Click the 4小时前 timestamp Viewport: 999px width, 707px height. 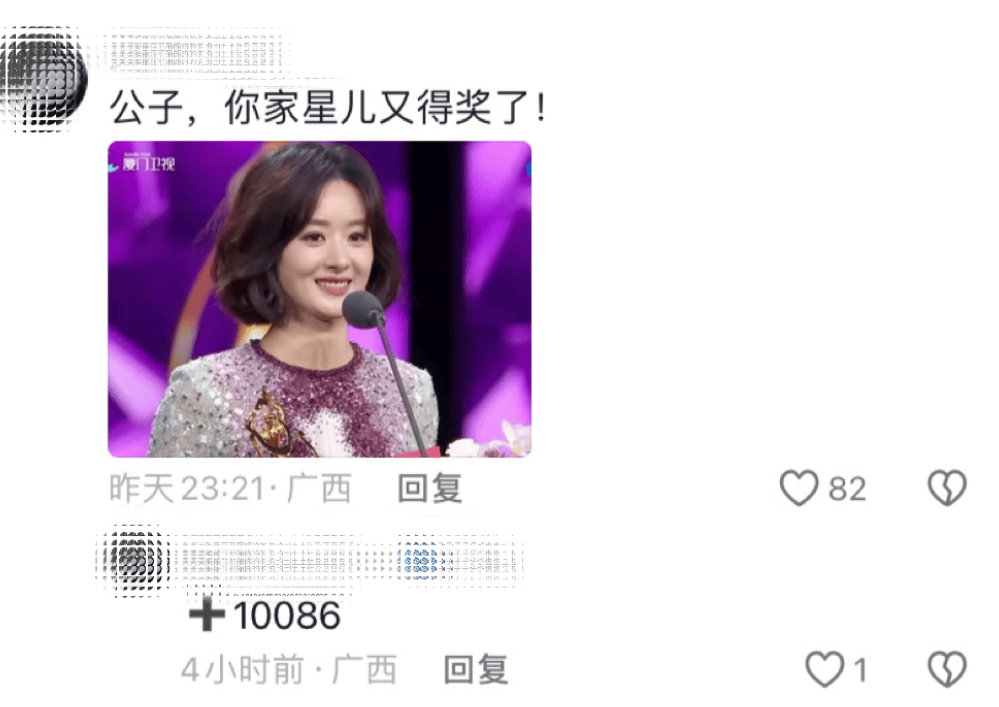[243, 669]
